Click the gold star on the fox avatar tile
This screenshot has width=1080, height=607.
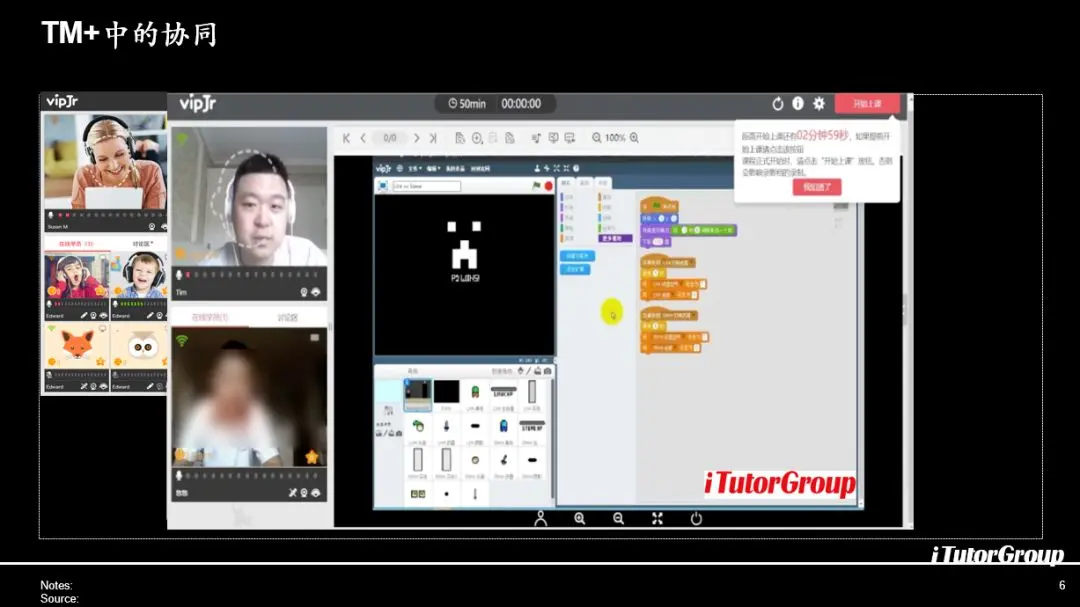(x=101, y=362)
